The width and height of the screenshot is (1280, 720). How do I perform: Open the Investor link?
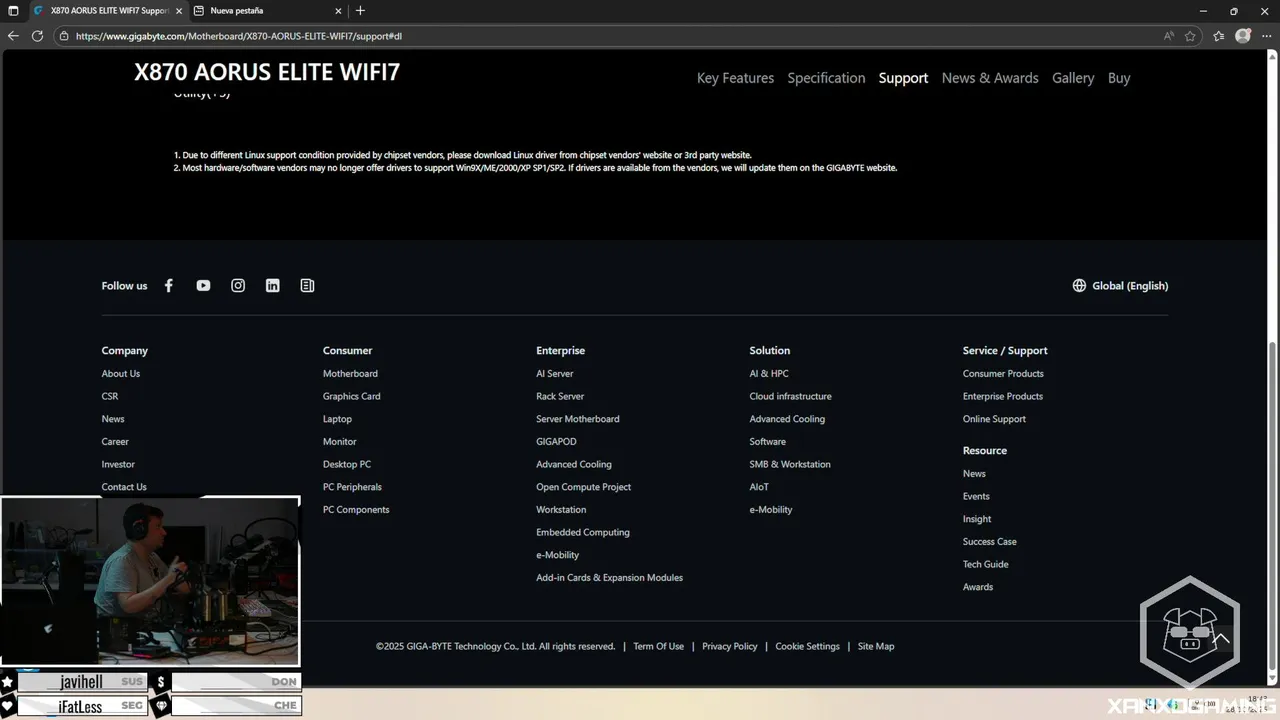118,464
